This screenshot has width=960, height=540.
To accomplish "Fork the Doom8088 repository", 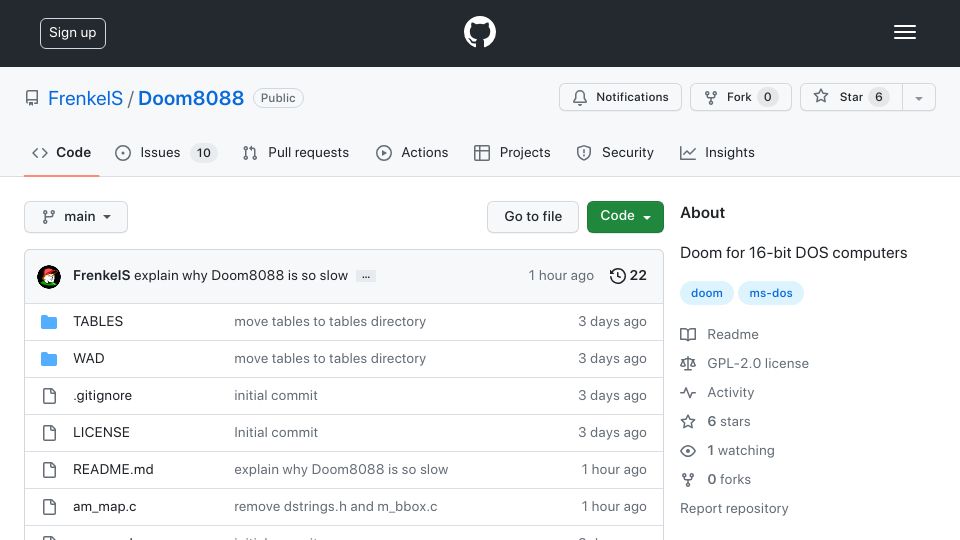I will pyautogui.click(x=740, y=97).
